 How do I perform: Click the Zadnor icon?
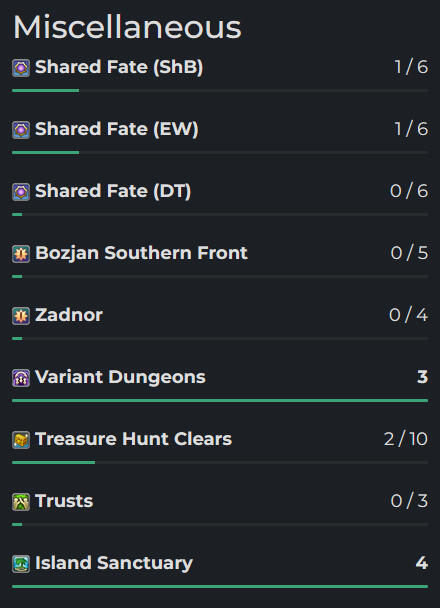click(x=21, y=316)
